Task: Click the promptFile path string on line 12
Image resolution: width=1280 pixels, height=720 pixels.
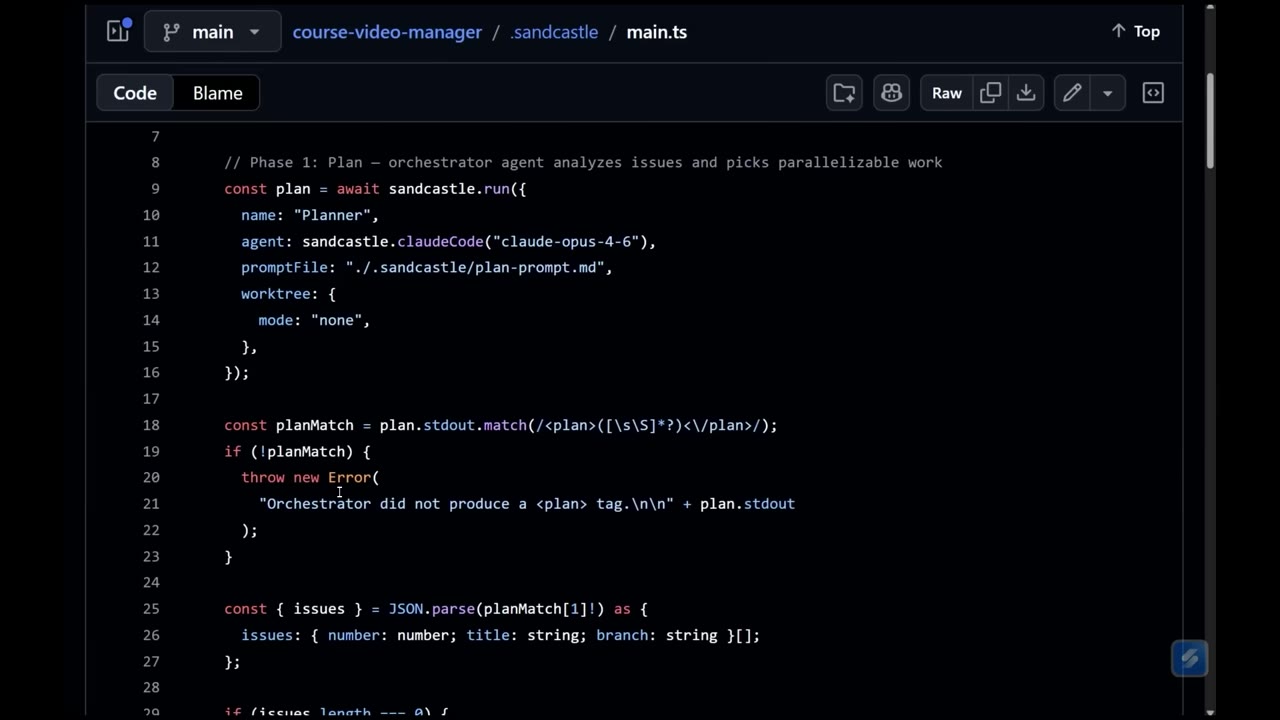Action: [x=475, y=267]
